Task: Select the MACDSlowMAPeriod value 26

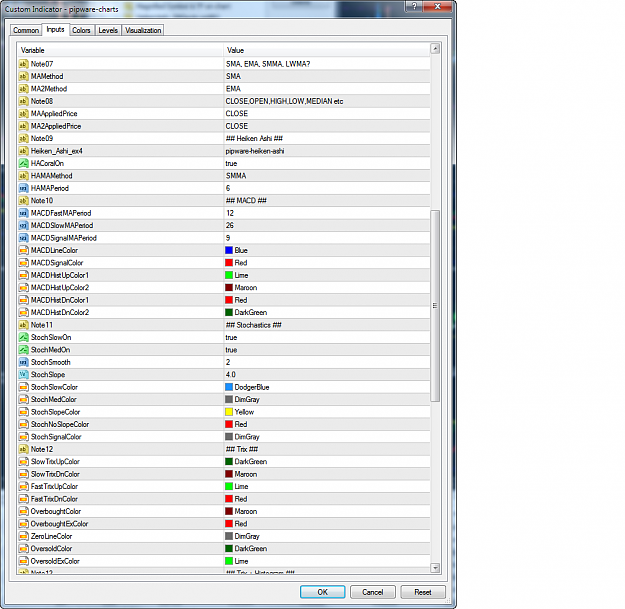Action: point(230,226)
